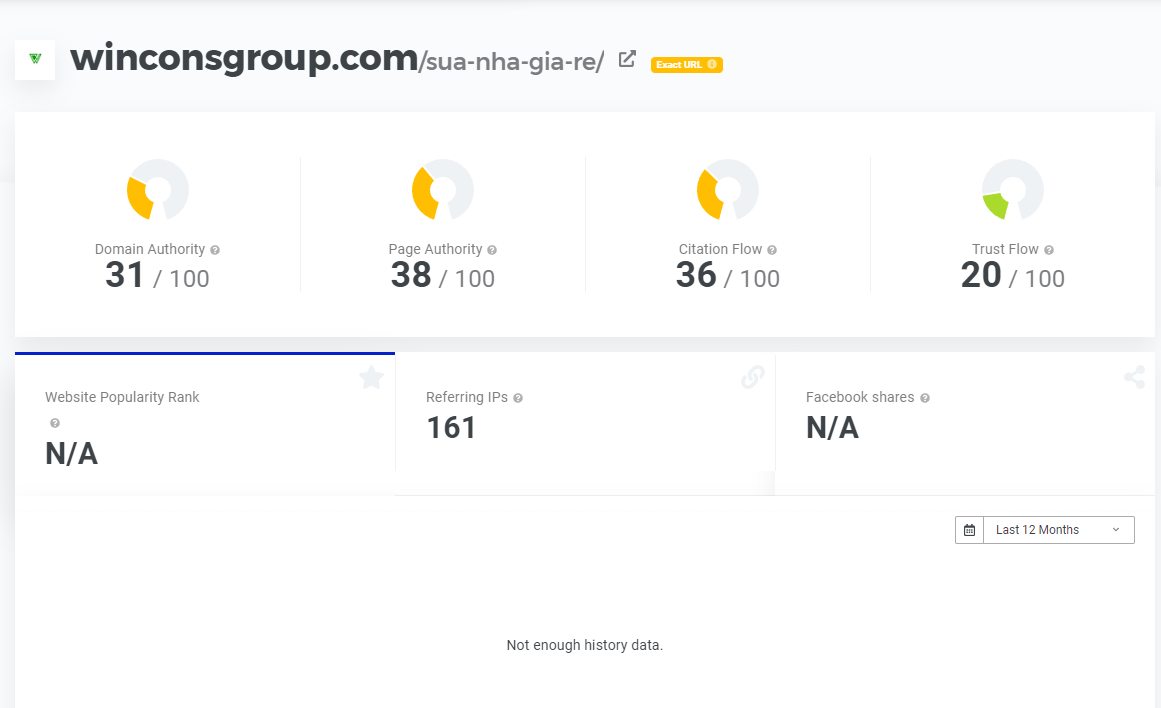The image size is (1161, 708).
Task: Click the Website Popularity Rank N/A value
Action: click(x=72, y=454)
